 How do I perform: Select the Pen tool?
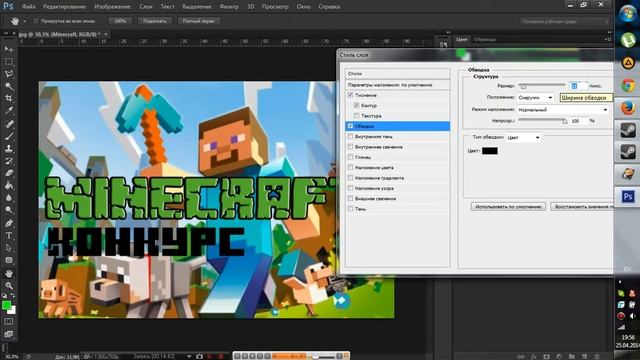pyautogui.click(x=9, y=223)
